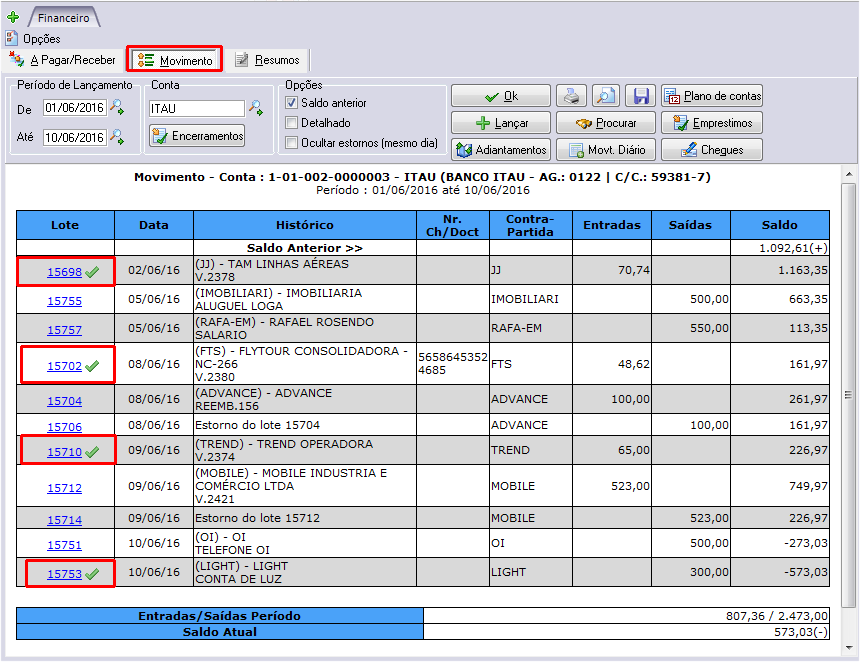Check Ocultar estornos (mesmo dia) option

click(292, 143)
